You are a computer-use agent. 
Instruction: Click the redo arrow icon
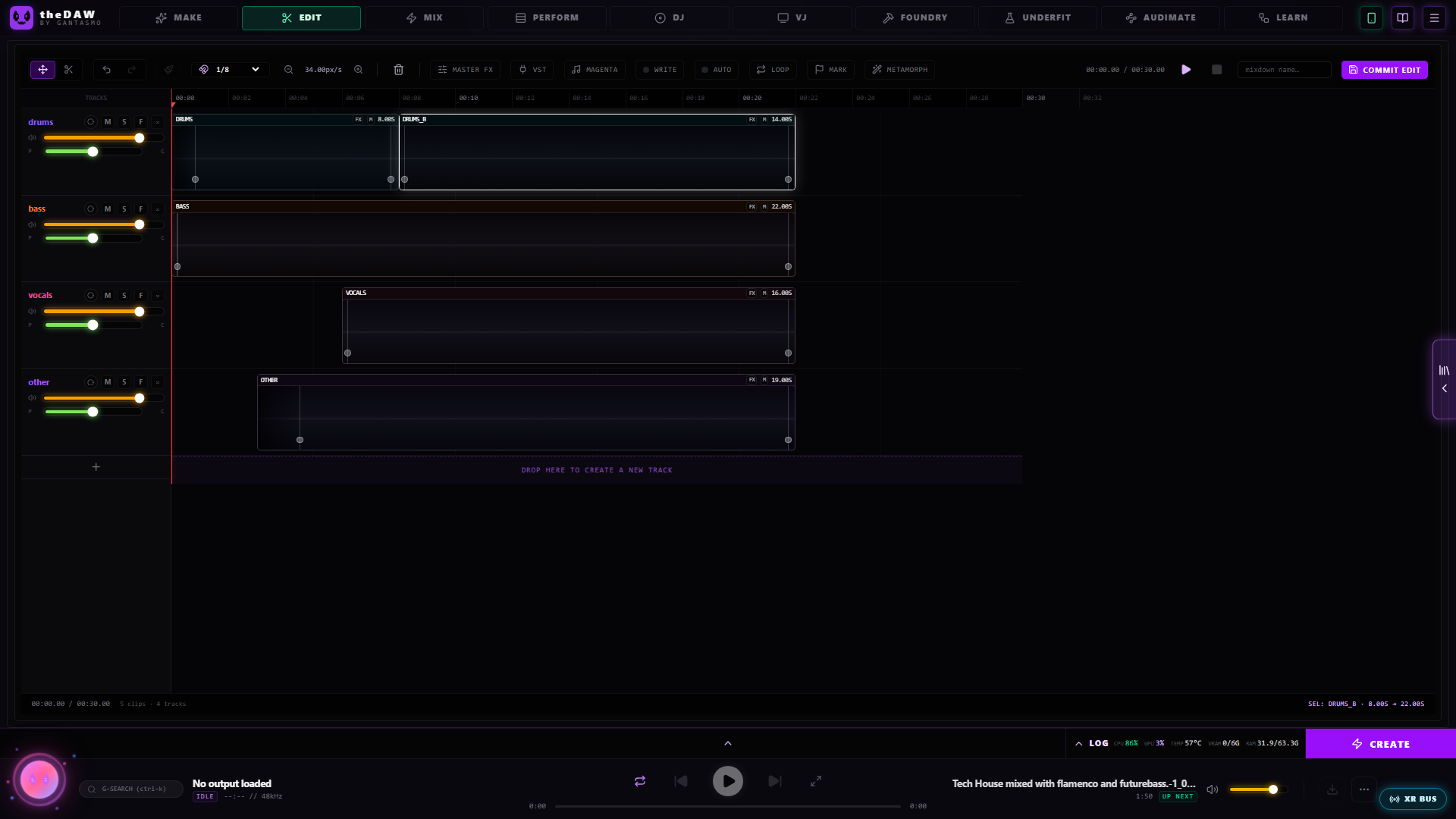(132, 70)
